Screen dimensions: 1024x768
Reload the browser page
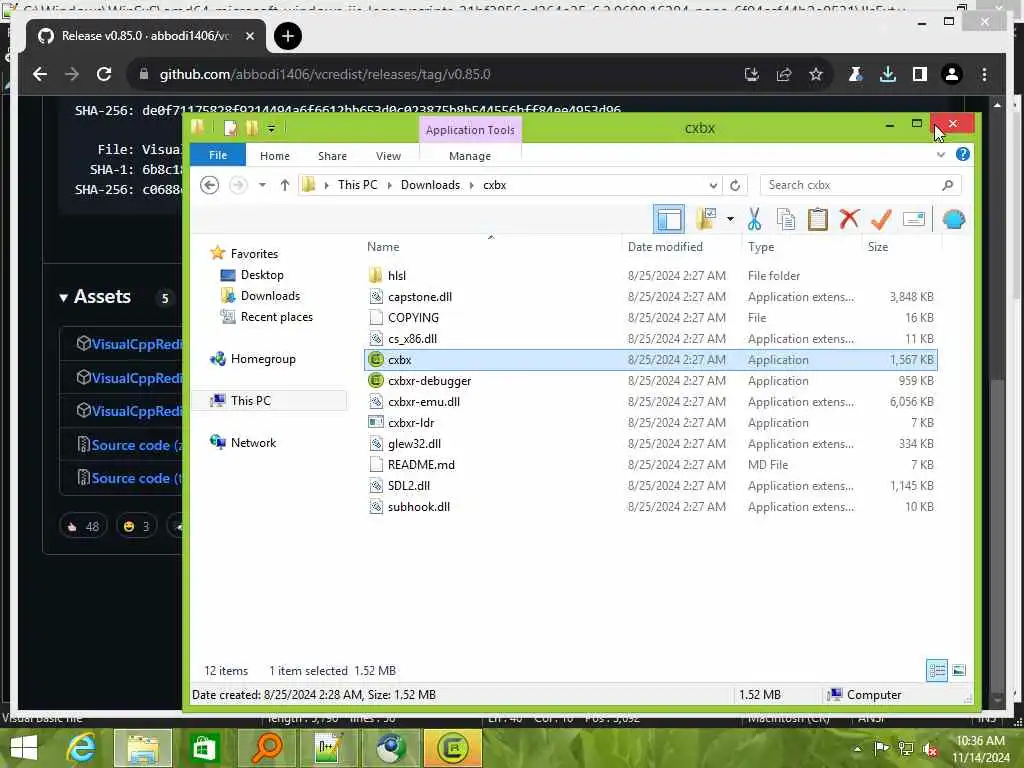(104, 74)
